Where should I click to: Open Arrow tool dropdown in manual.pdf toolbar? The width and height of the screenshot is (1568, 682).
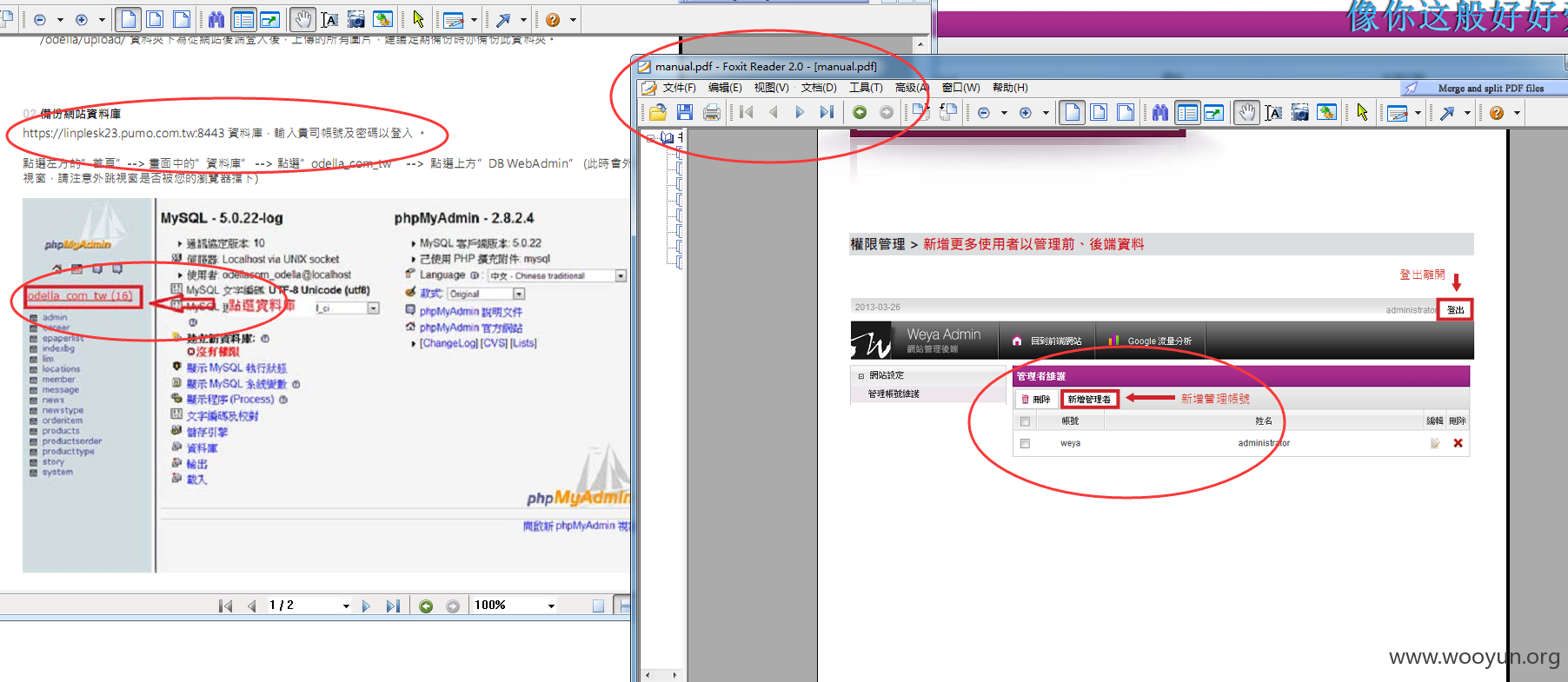[x=1467, y=113]
